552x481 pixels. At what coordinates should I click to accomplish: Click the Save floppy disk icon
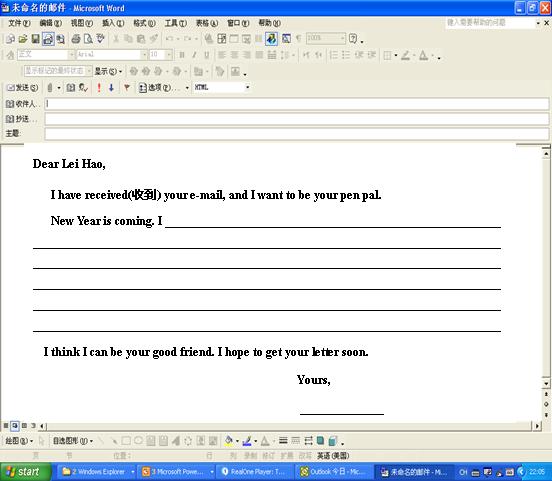[x=35, y=39]
